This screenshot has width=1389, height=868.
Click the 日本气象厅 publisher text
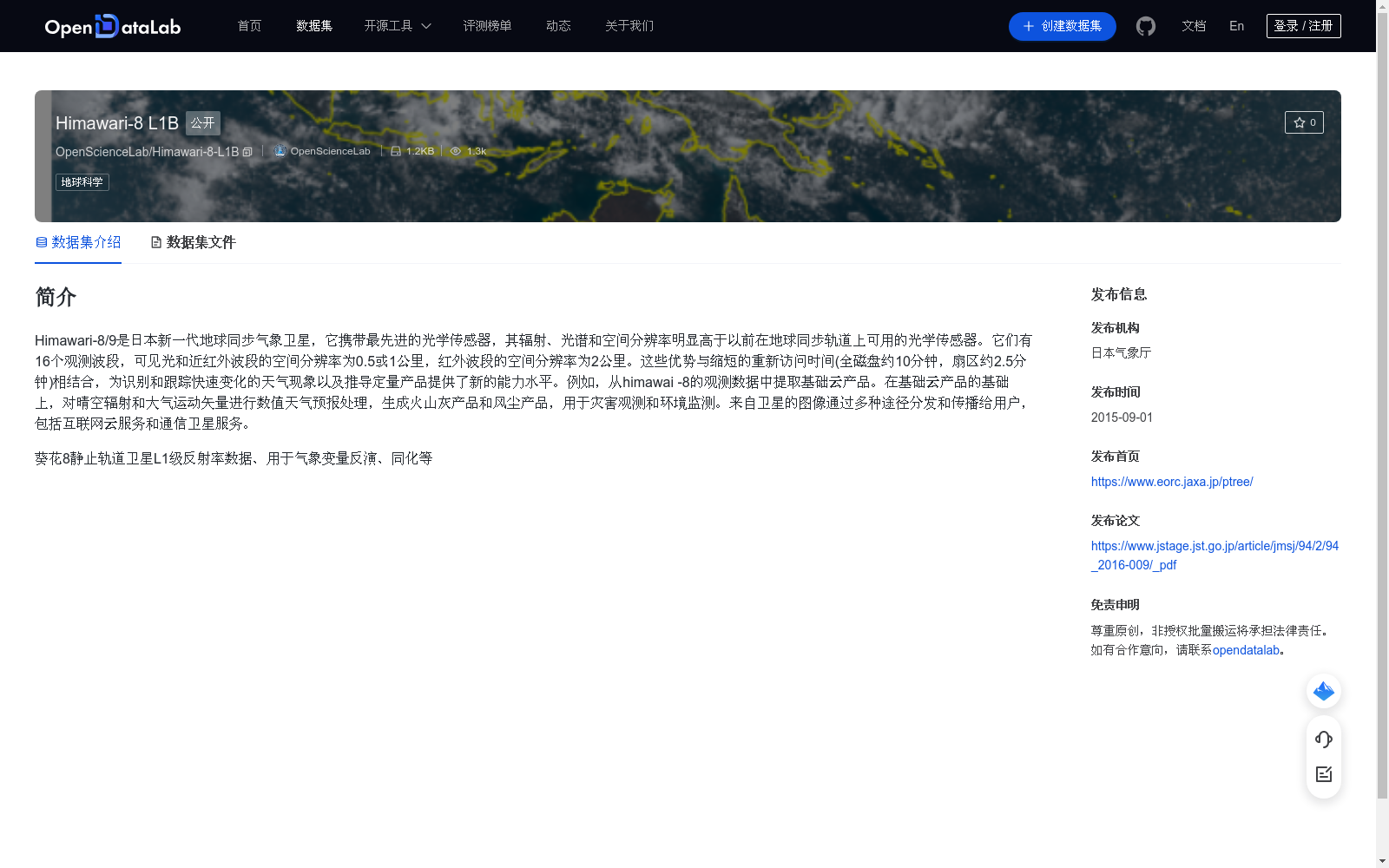point(1121,353)
